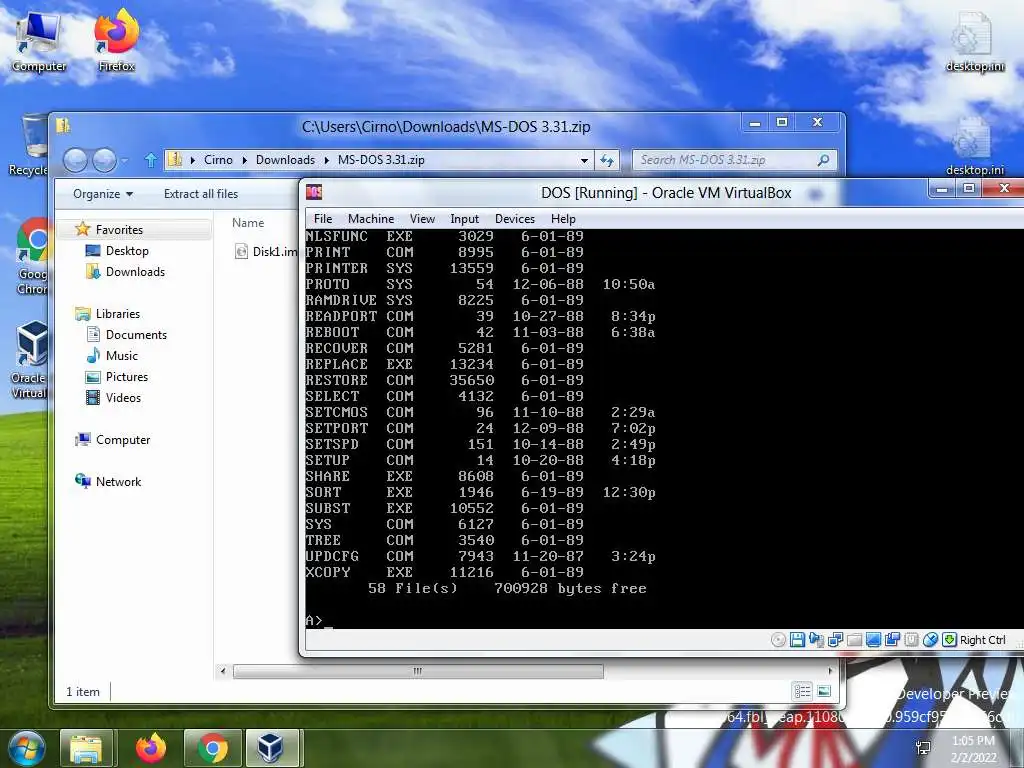Image resolution: width=1024 pixels, height=768 pixels.
Task: Open the VirtualBox Help menu
Action: pos(563,219)
